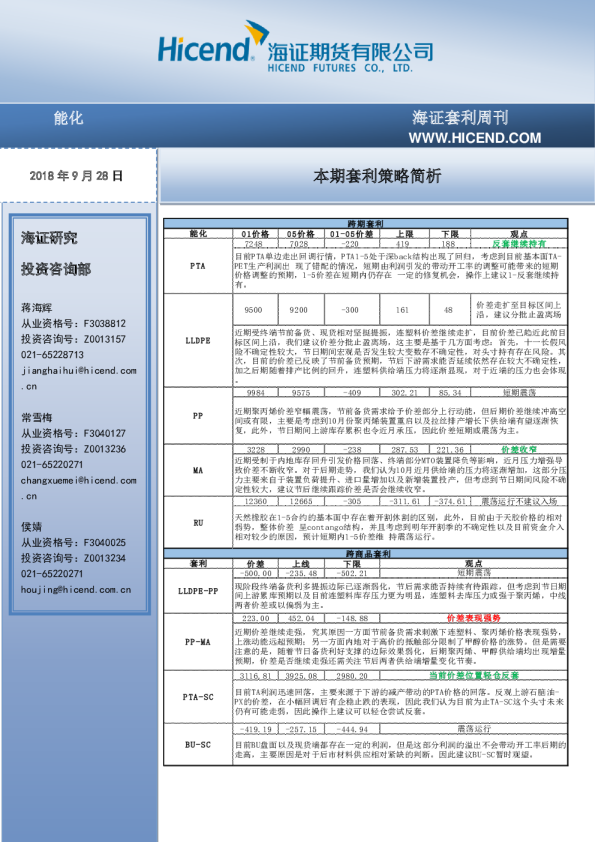
Task: Click the 05价格 column header
Action: (x=301, y=234)
